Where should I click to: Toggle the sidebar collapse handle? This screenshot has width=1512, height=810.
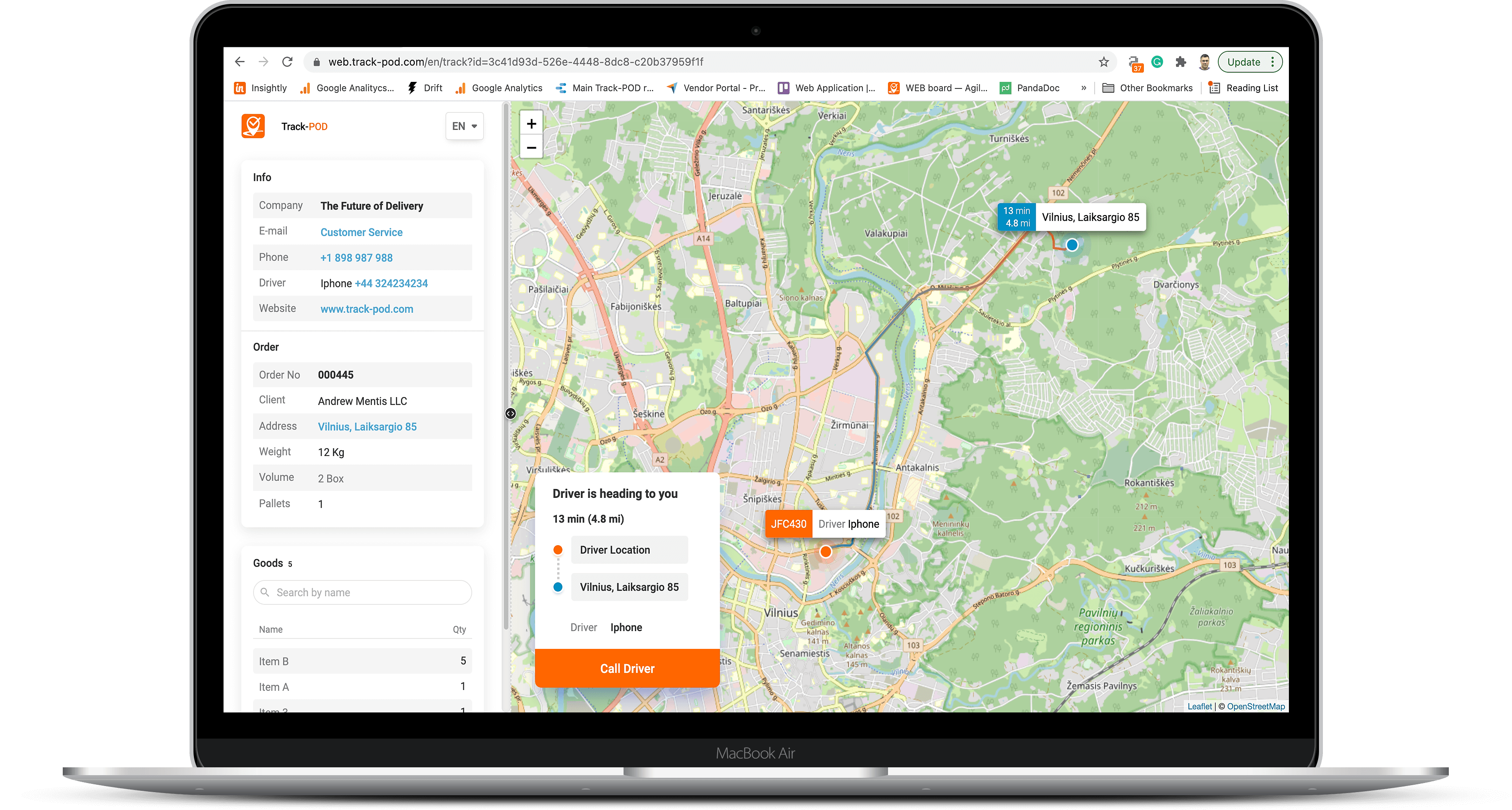coord(511,414)
